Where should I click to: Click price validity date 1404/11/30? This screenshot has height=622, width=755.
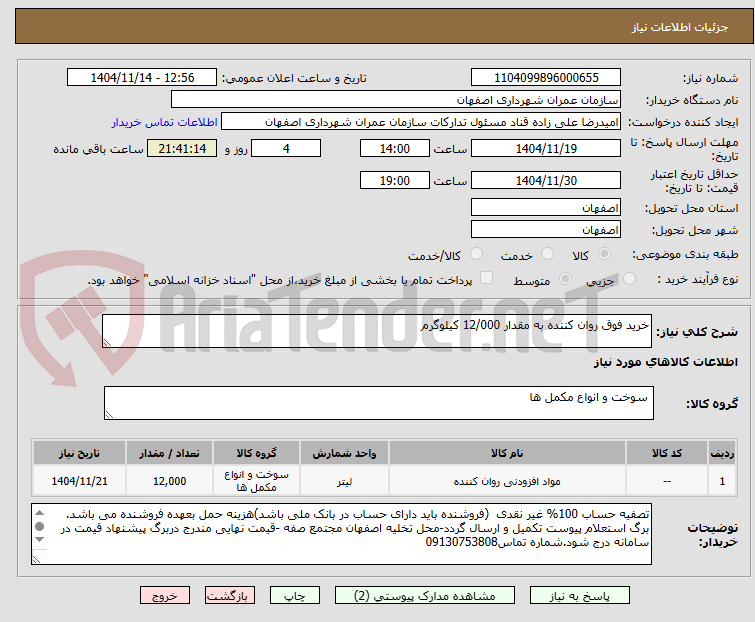546,180
